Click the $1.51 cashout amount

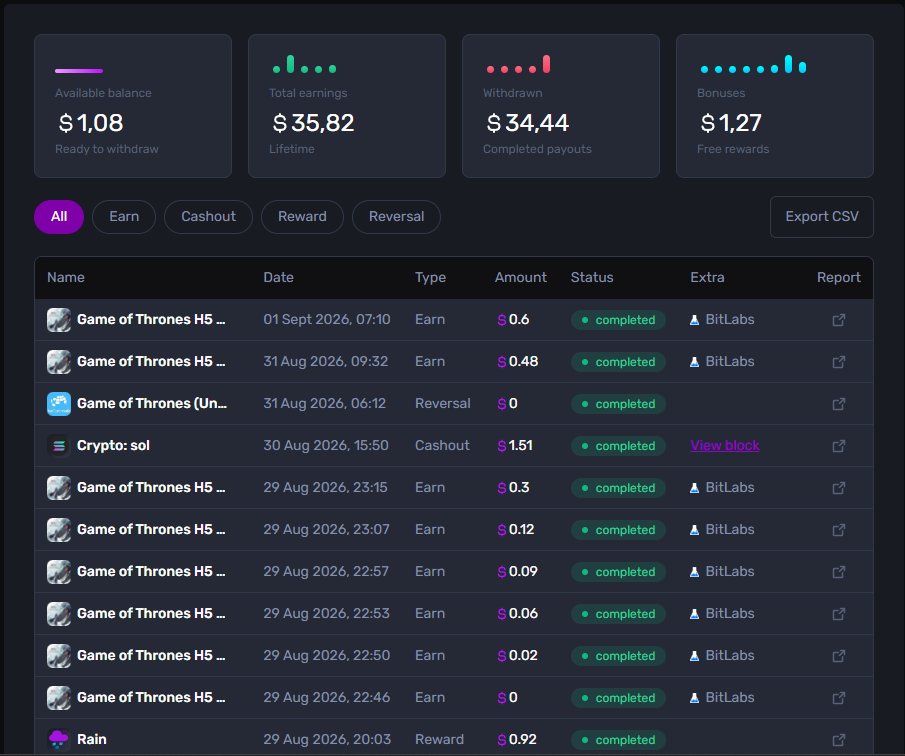click(515, 446)
